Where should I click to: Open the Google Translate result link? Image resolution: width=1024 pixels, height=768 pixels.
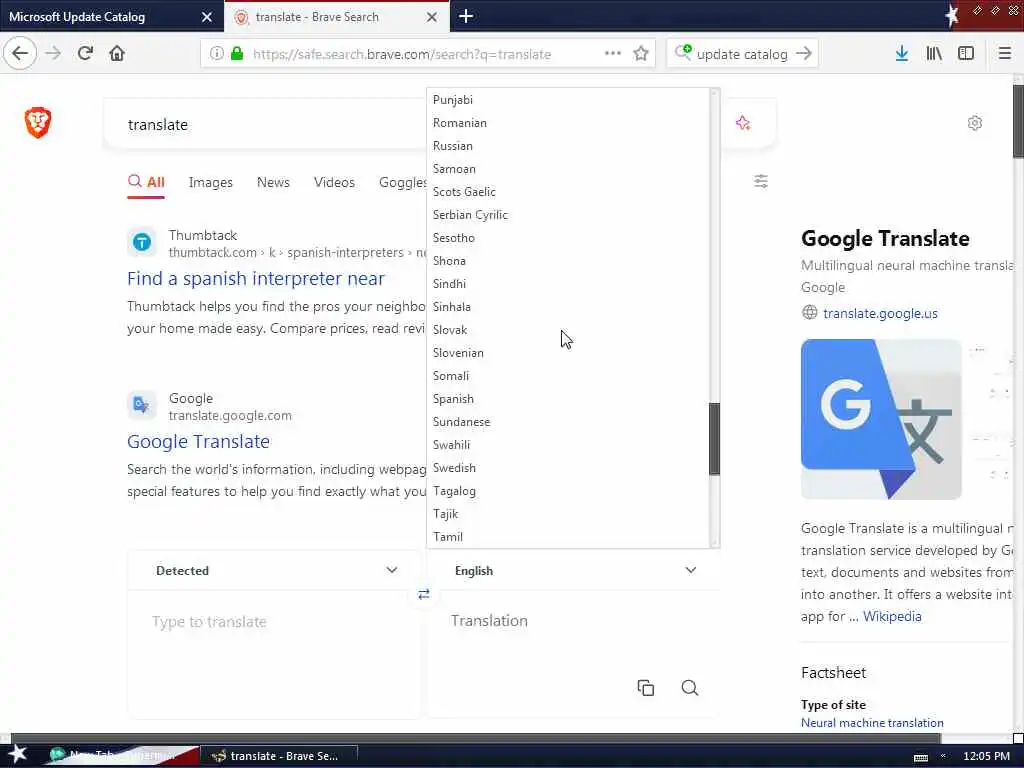click(x=198, y=441)
